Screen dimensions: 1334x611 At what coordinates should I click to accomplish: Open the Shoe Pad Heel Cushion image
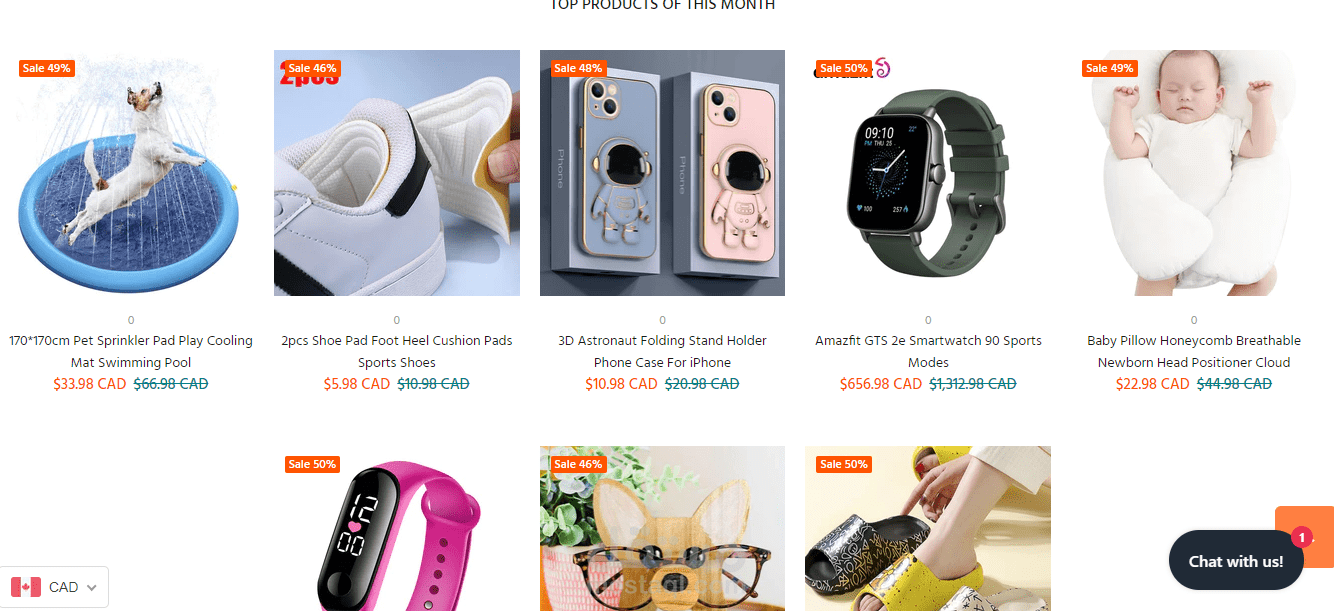click(397, 173)
